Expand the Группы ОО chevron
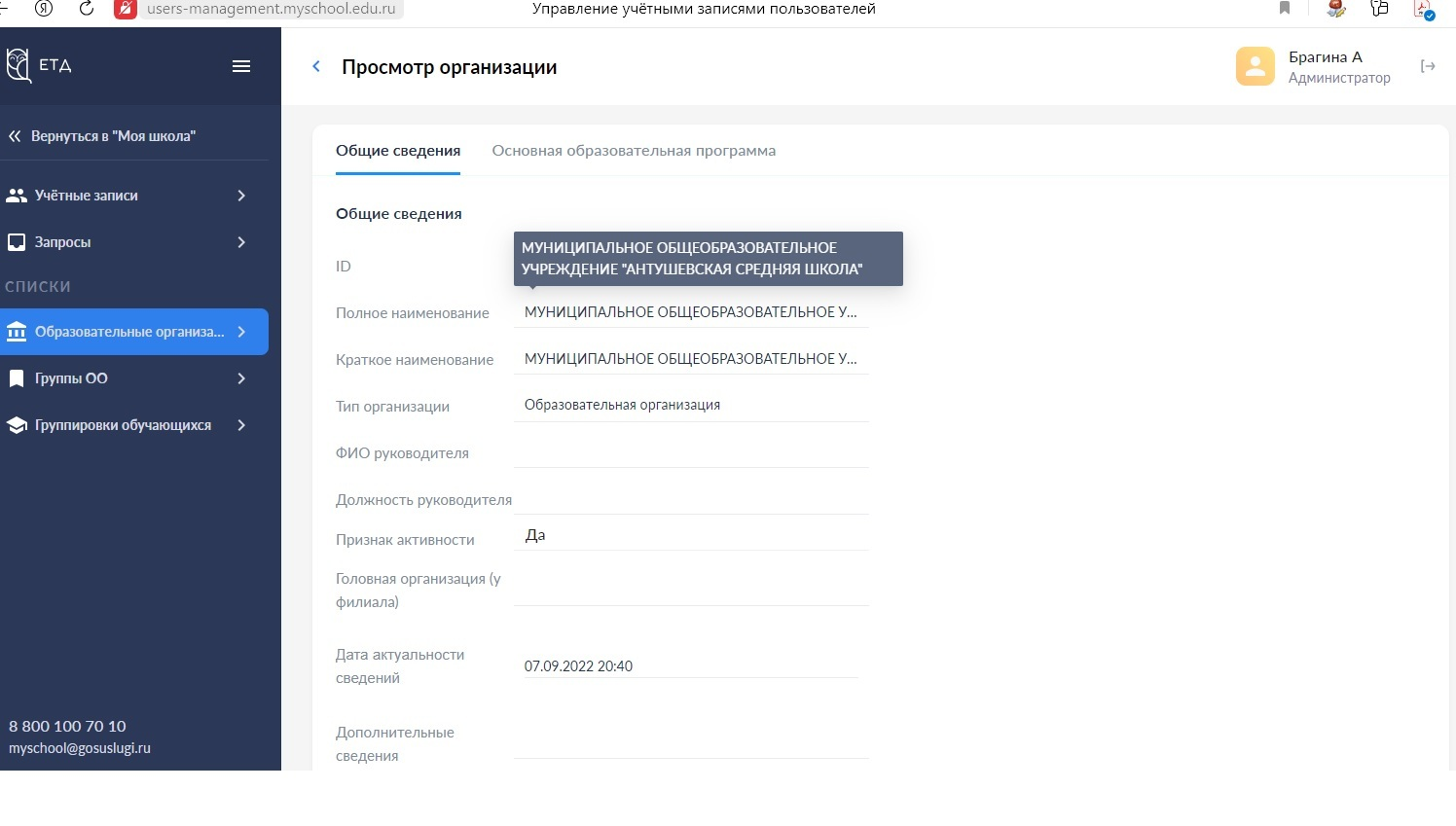This screenshot has height=826, width=1456. [x=241, y=378]
